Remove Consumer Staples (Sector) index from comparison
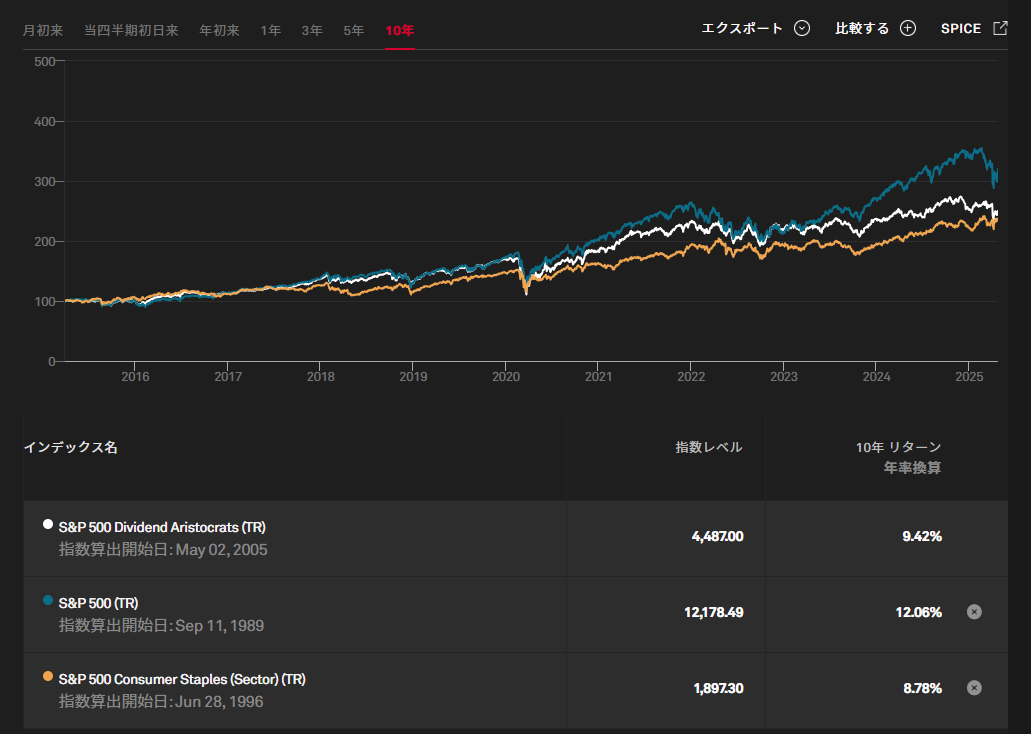 (x=974, y=688)
